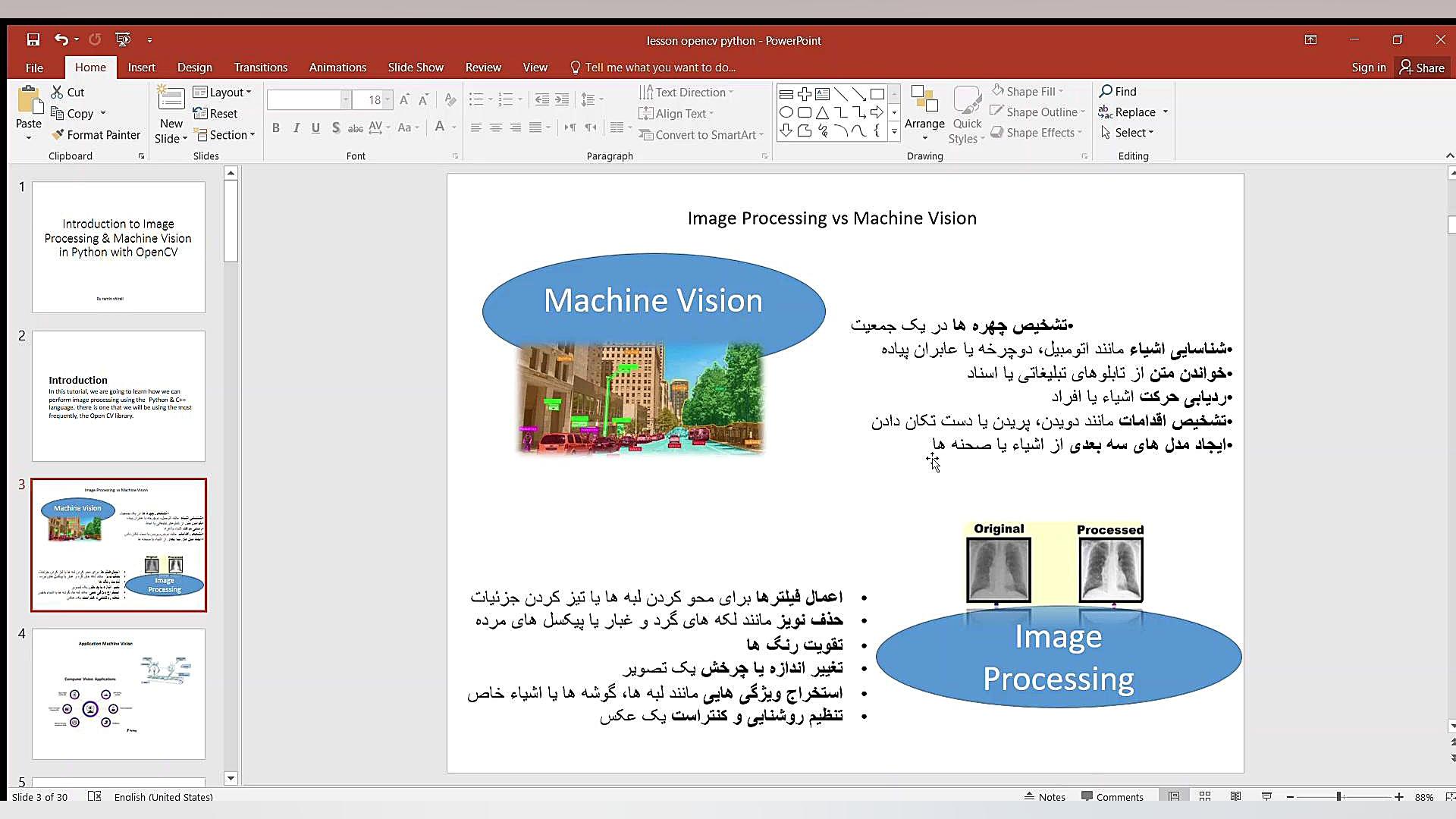Clear all formatting with the eraser icon

(450, 99)
